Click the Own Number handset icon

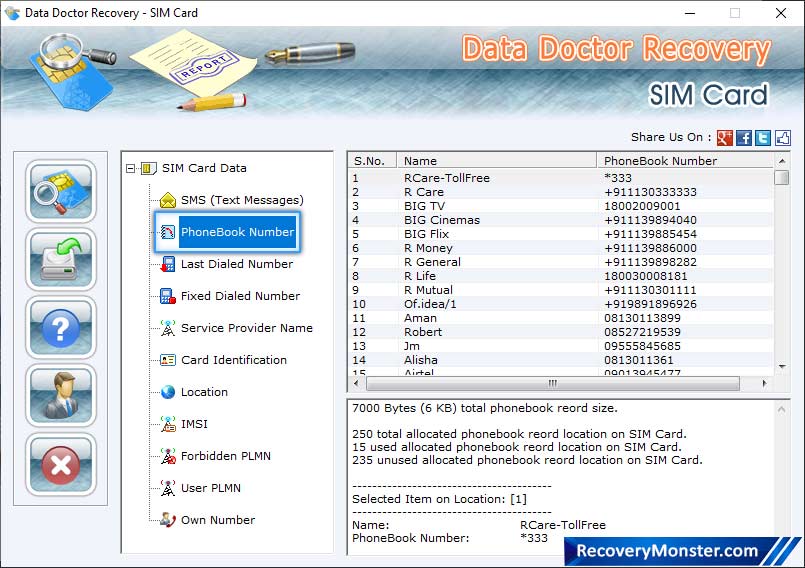coord(168,520)
